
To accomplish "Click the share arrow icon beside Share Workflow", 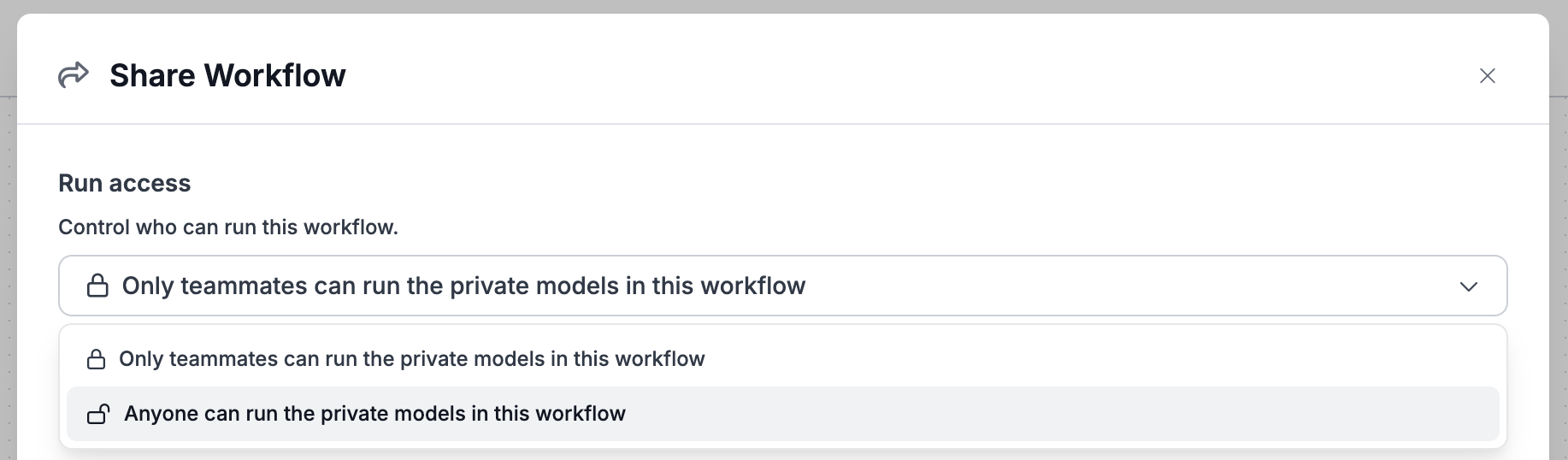I will [x=74, y=75].
